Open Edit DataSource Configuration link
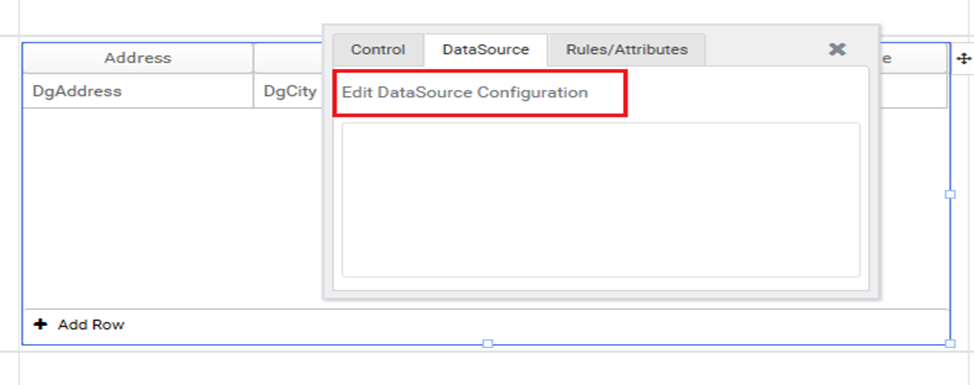 pos(465,93)
